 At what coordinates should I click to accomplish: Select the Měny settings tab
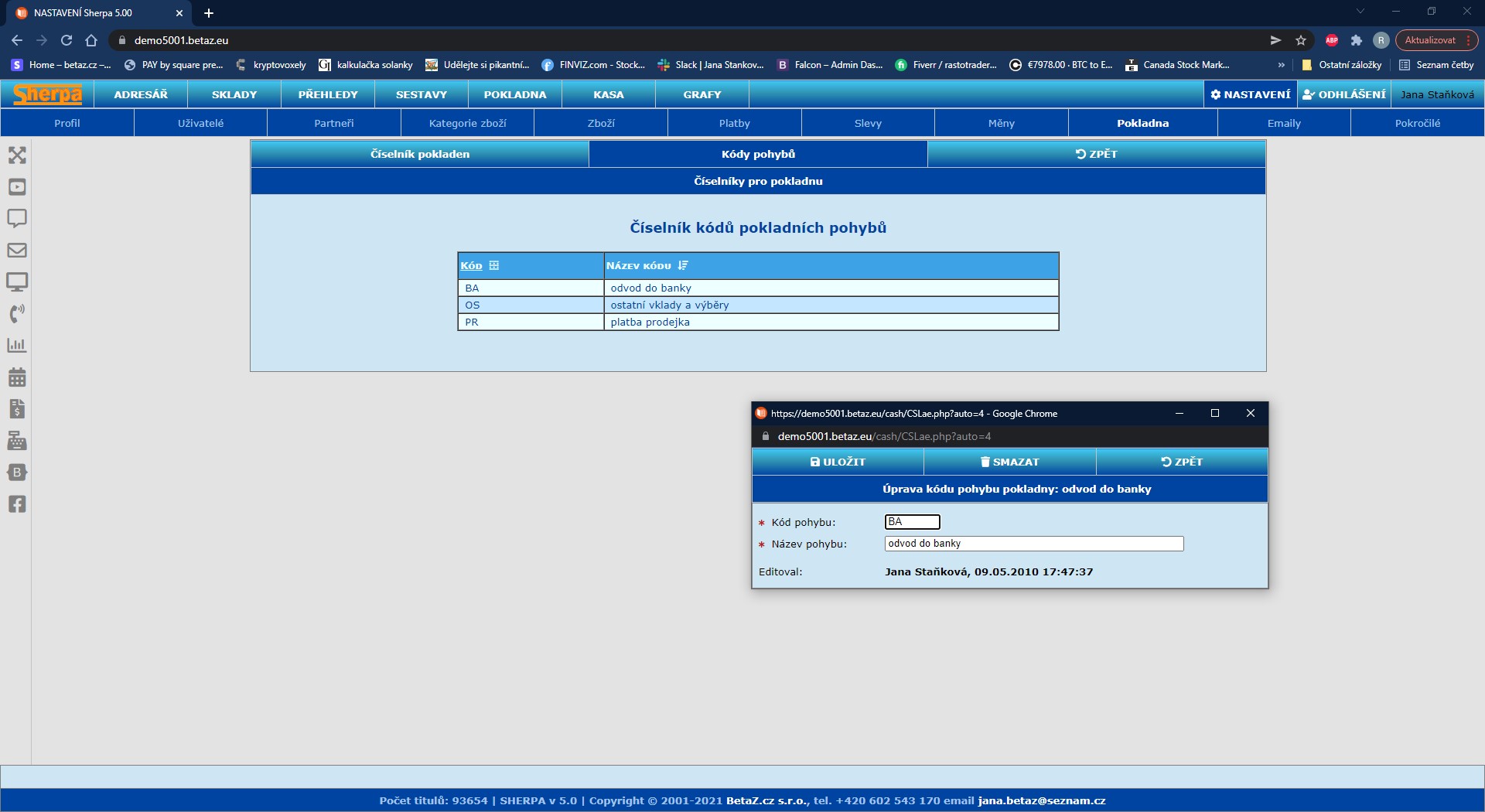pos(1001,123)
